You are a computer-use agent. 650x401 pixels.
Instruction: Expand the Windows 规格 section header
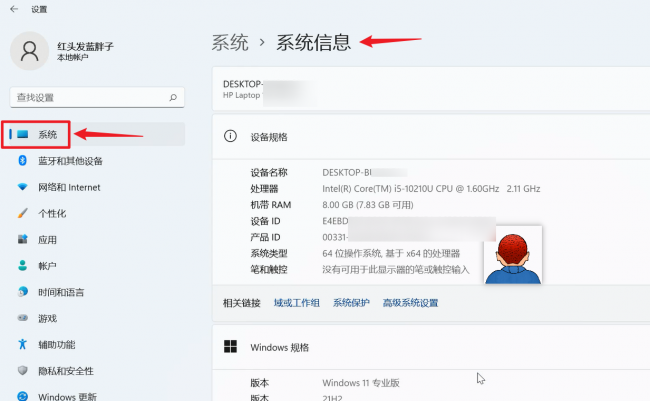(431, 347)
